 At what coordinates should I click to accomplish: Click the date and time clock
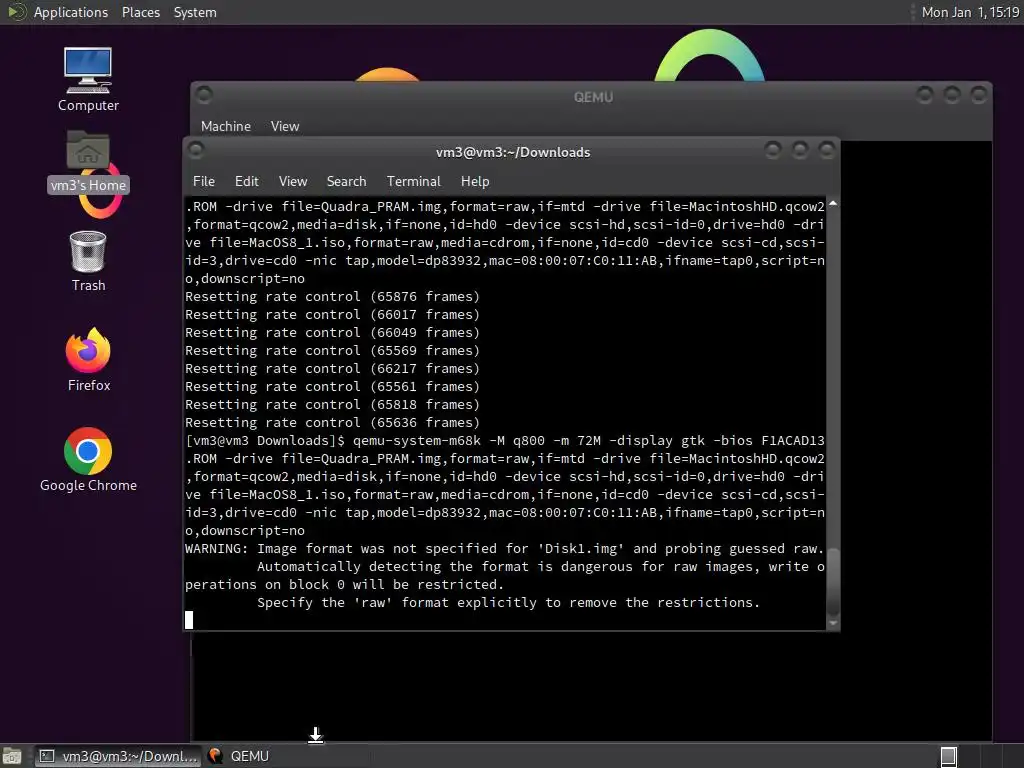(970, 12)
